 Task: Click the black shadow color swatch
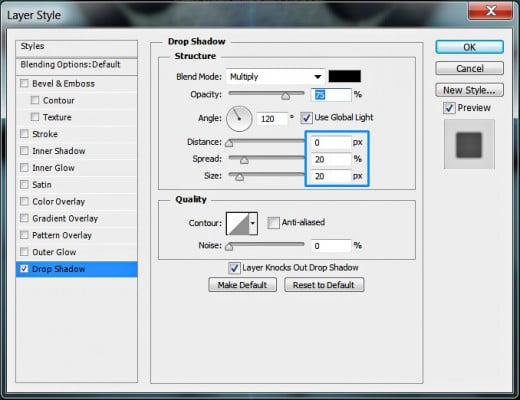click(x=344, y=76)
